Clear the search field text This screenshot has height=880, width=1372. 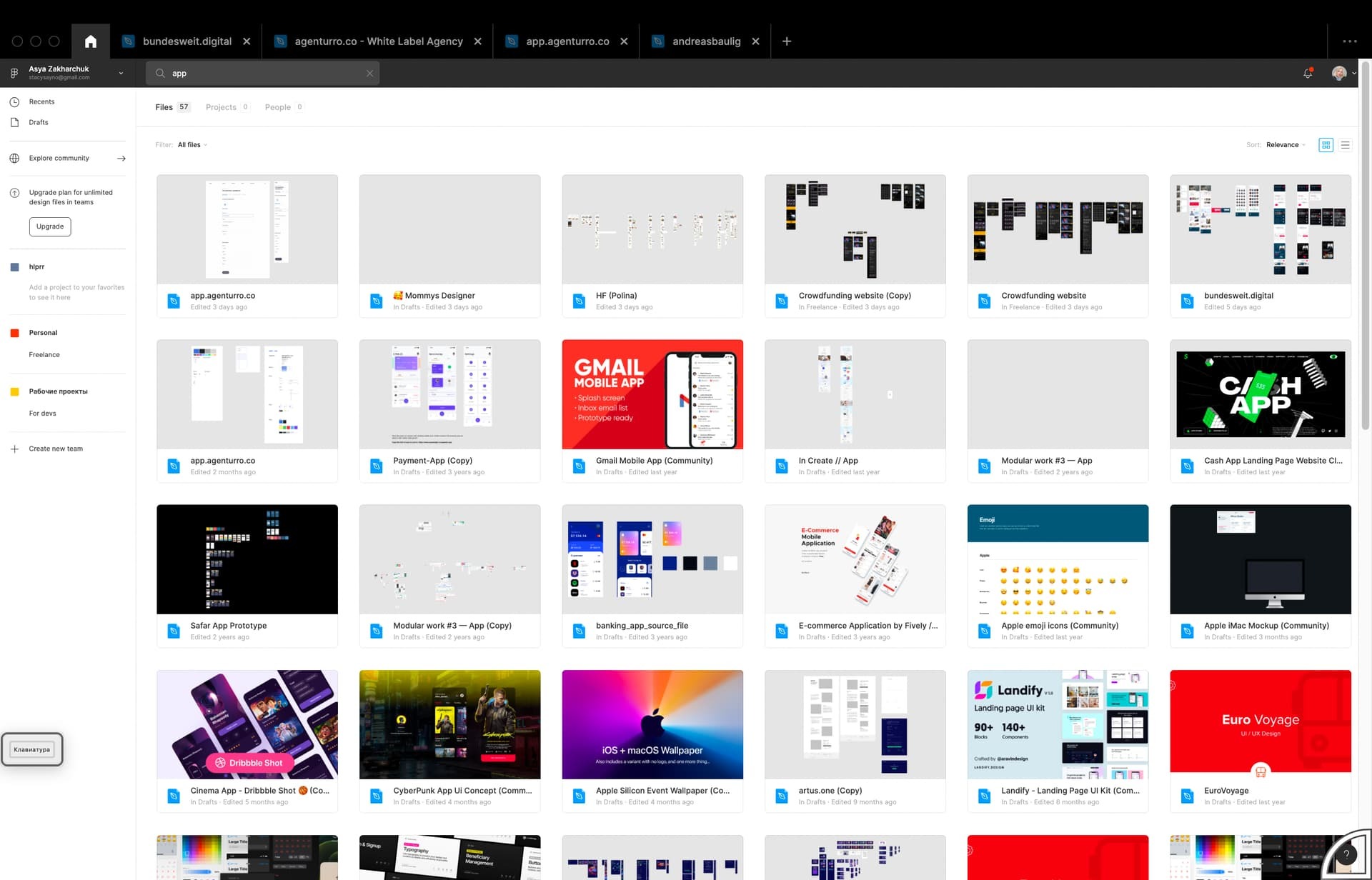[369, 74]
